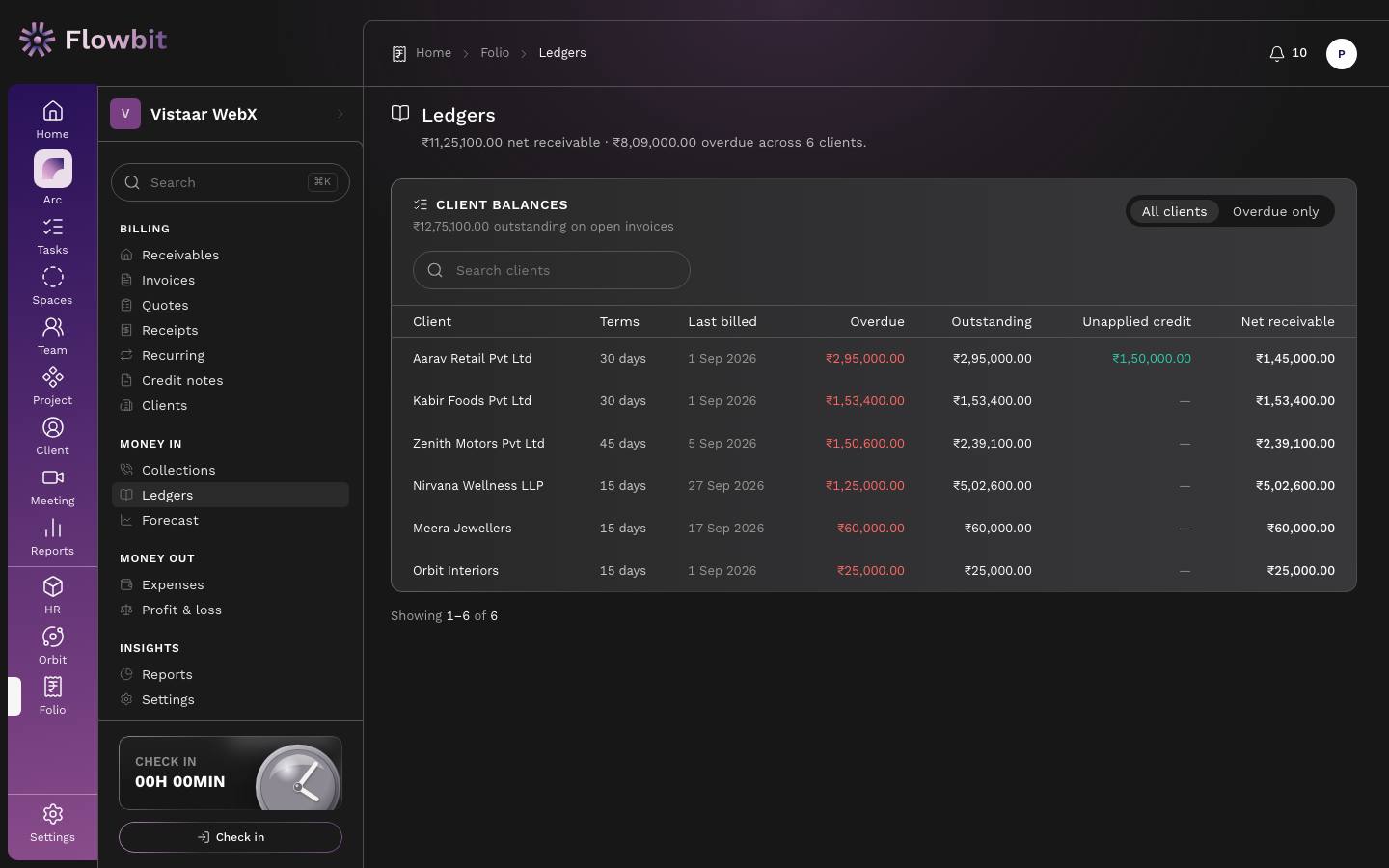Filter balances to Overdue only

[1275, 211]
